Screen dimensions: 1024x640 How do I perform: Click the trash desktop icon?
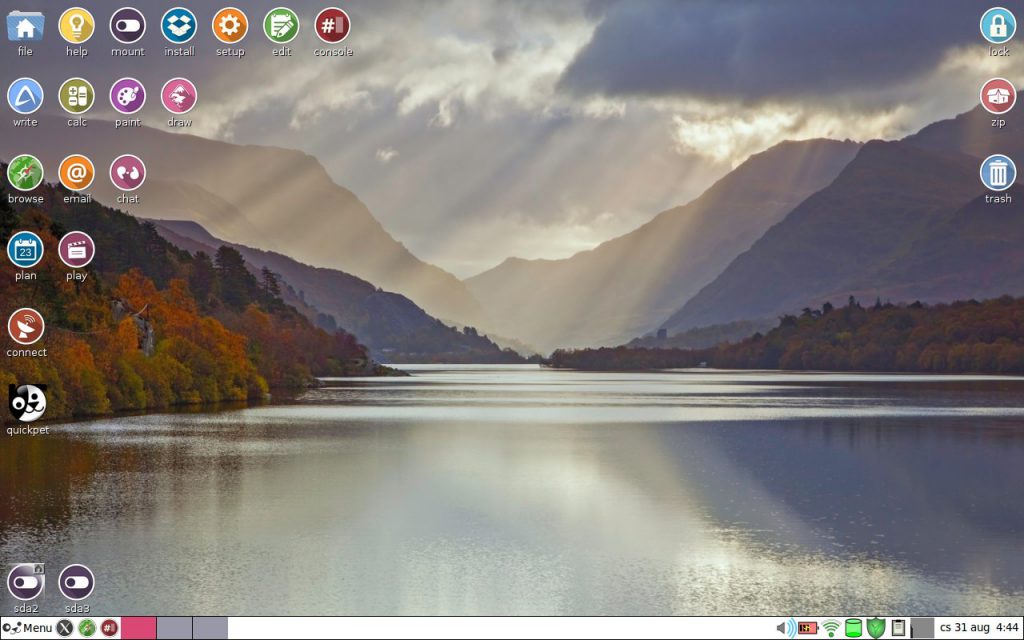coord(997,173)
